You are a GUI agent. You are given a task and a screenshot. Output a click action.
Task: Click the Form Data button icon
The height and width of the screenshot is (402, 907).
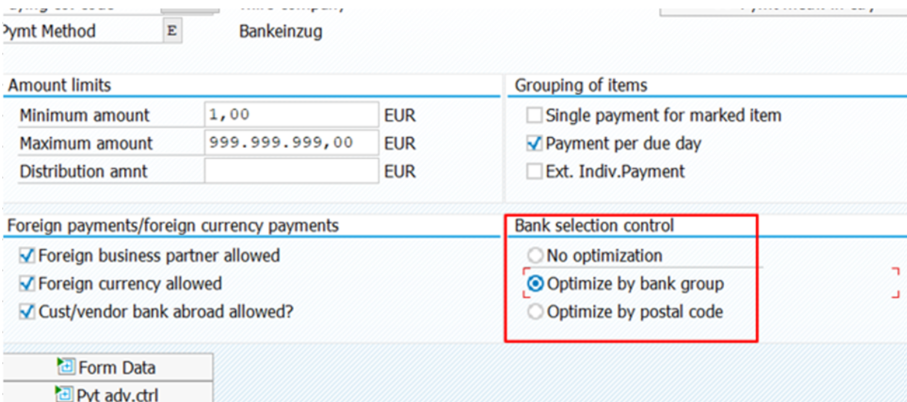pyautogui.click(x=65, y=367)
